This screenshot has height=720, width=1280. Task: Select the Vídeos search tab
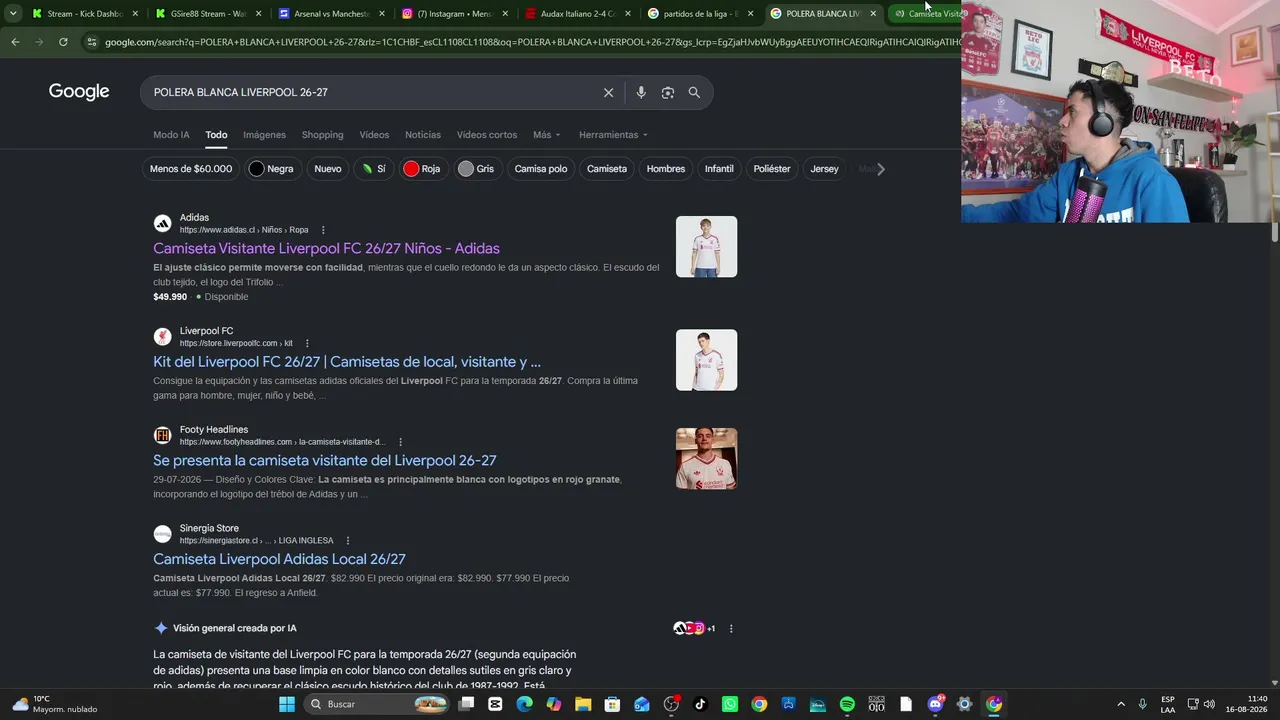click(374, 135)
